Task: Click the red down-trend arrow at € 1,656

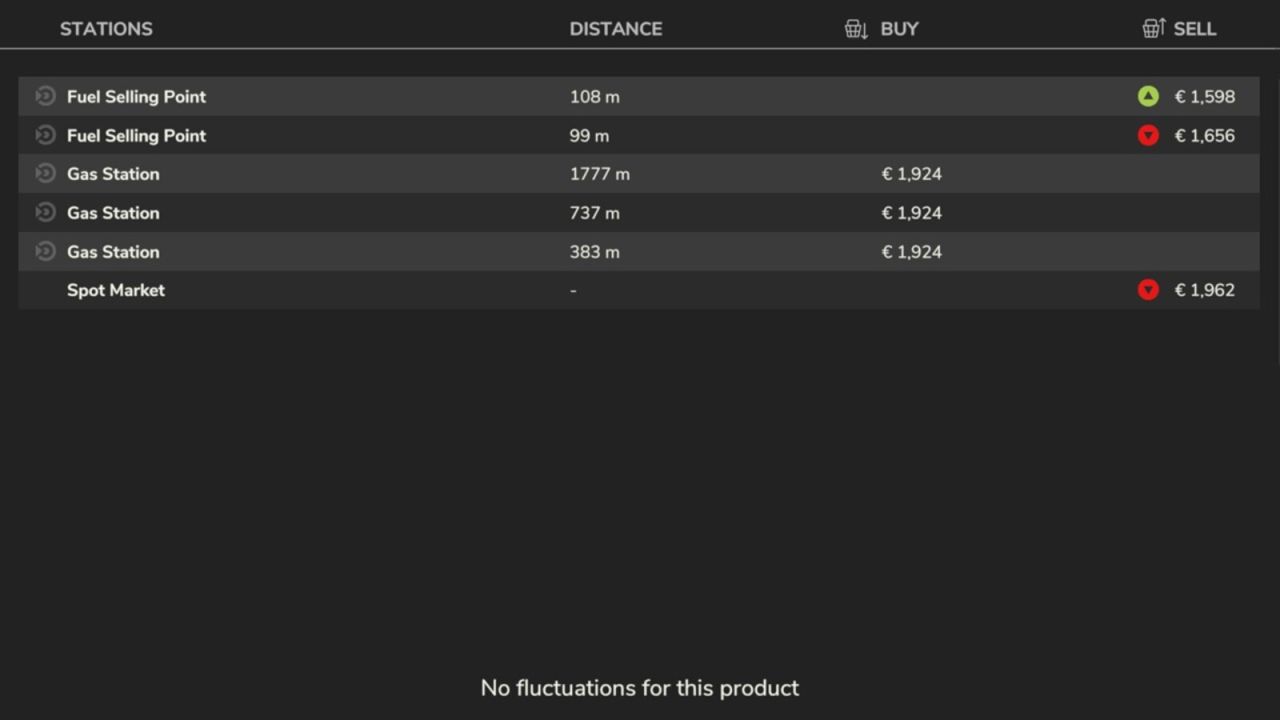Action: click(1148, 135)
